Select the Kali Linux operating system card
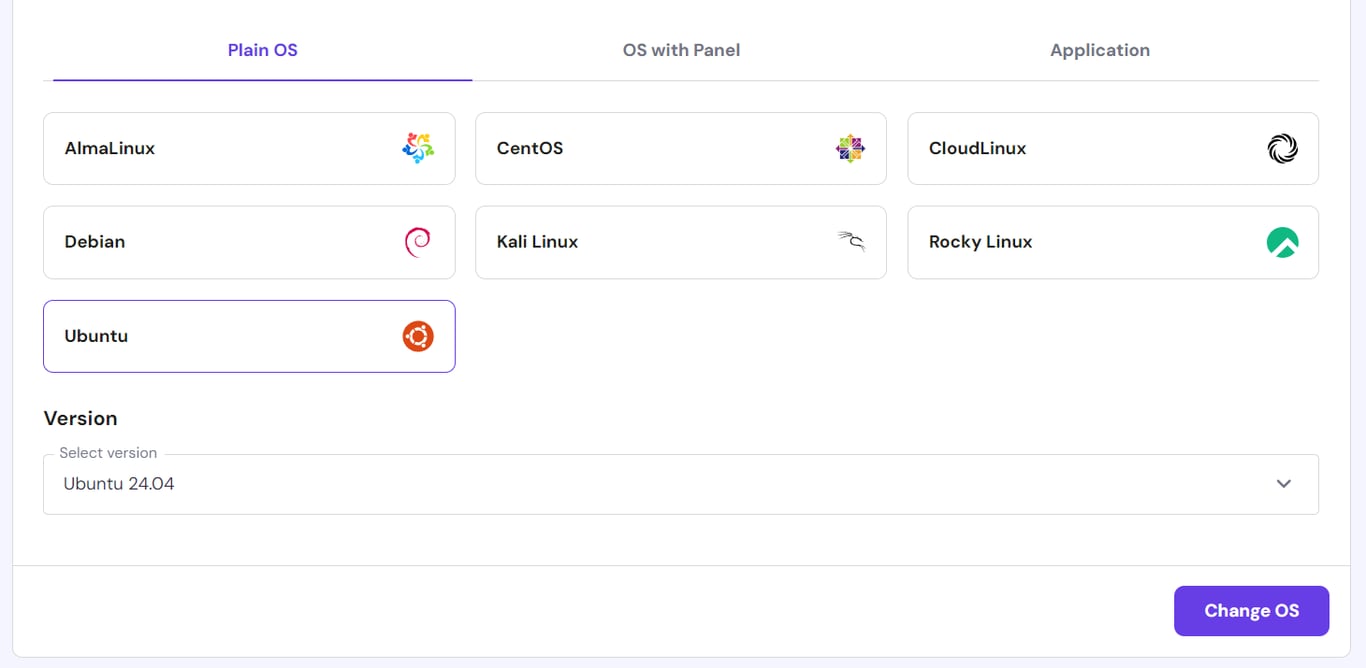Image resolution: width=1366 pixels, height=668 pixels. click(x=681, y=242)
